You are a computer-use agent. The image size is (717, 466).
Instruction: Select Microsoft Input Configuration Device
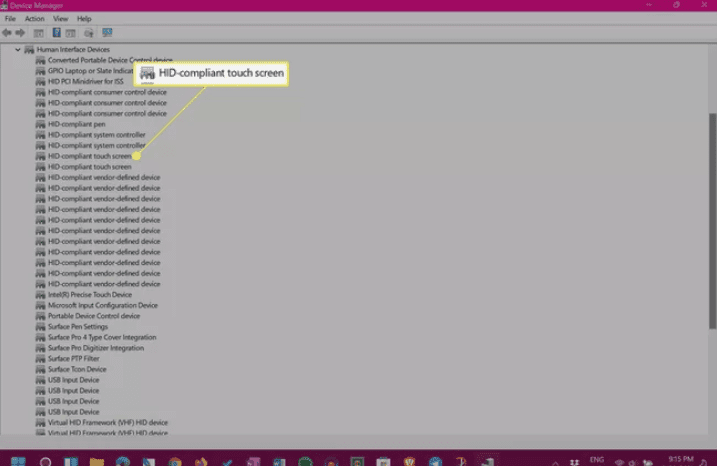[102, 306]
